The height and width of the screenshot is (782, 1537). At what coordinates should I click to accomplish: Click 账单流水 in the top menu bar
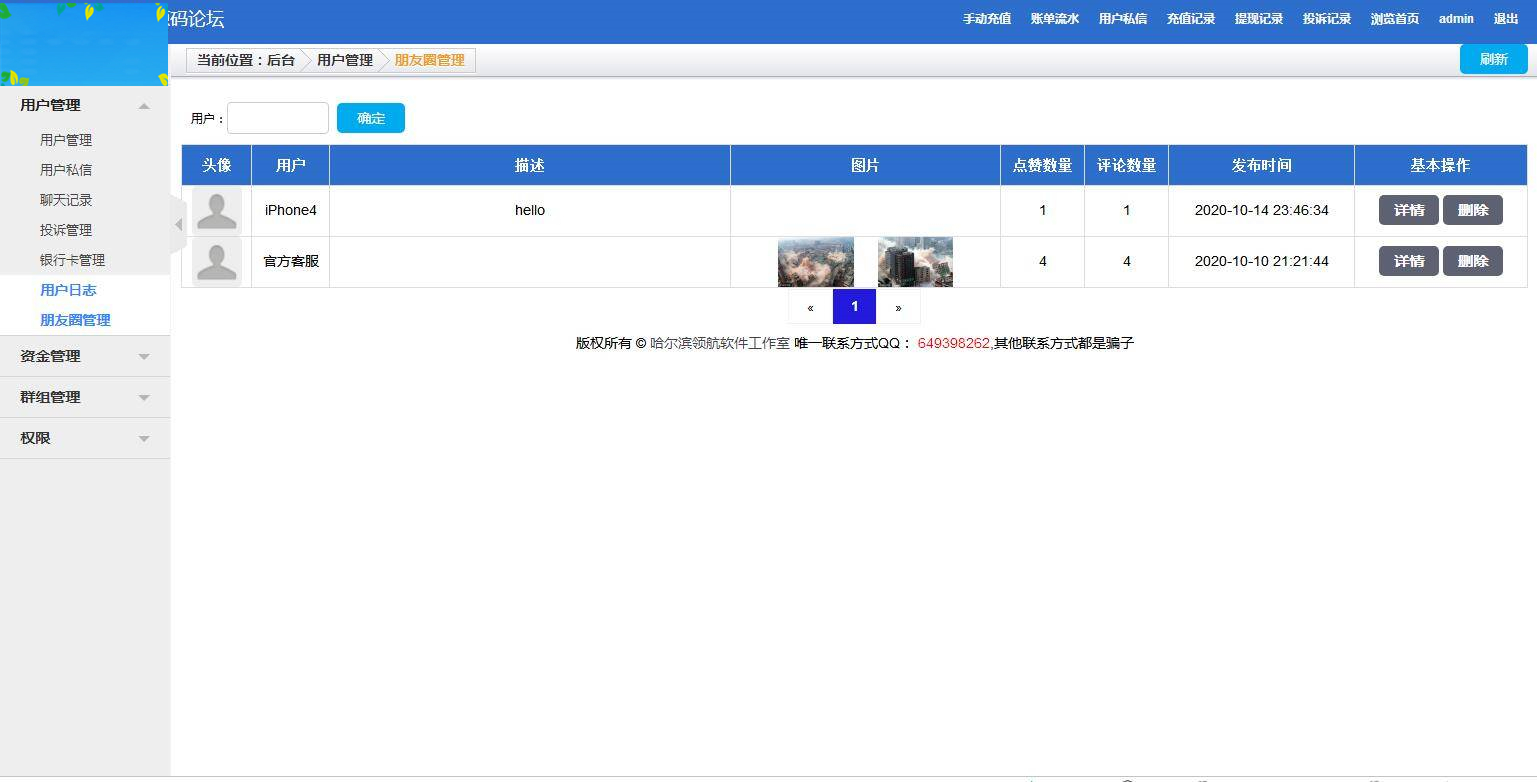pyautogui.click(x=1055, y=18)
